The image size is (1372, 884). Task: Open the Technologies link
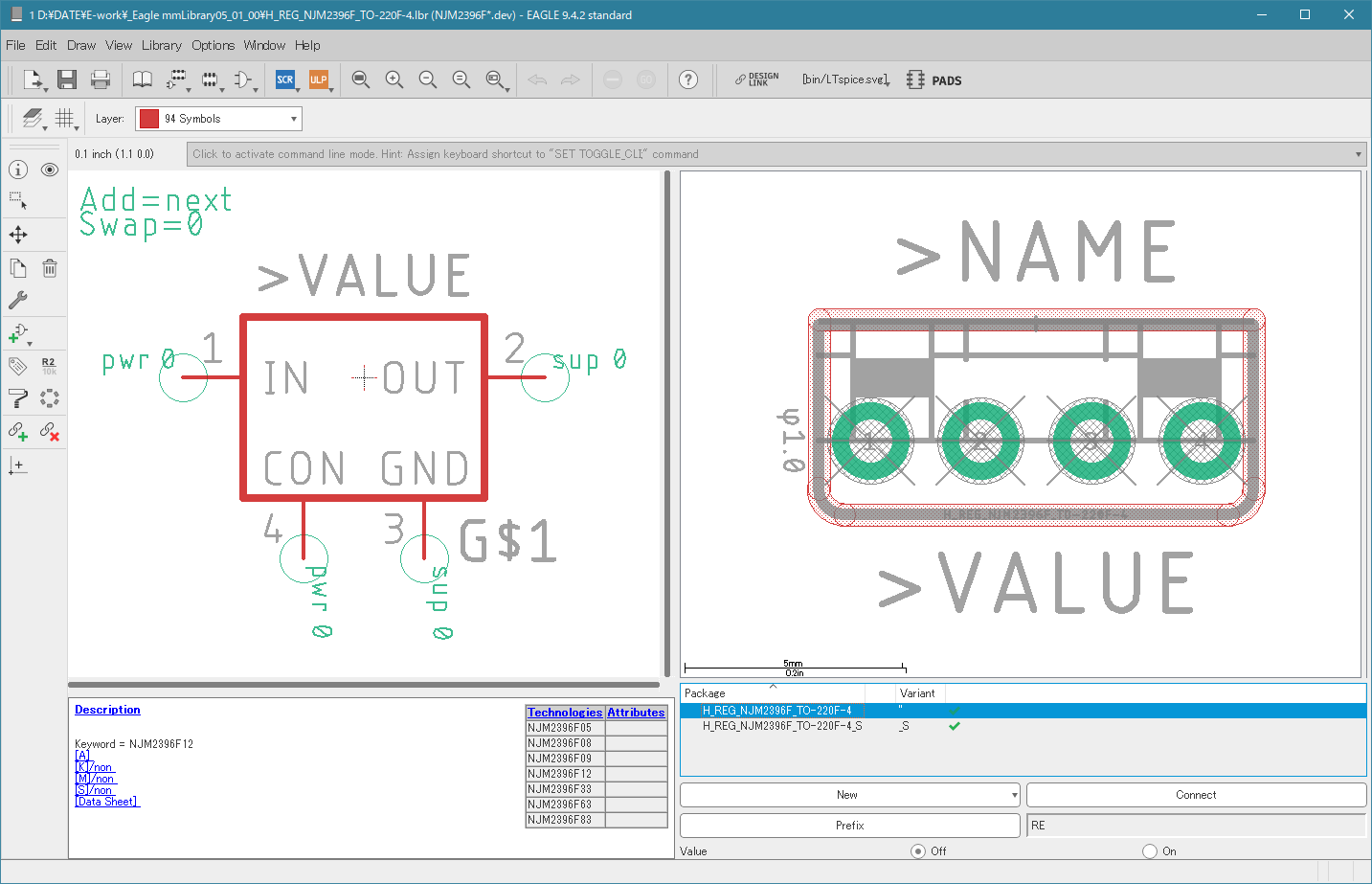[565, 713]
